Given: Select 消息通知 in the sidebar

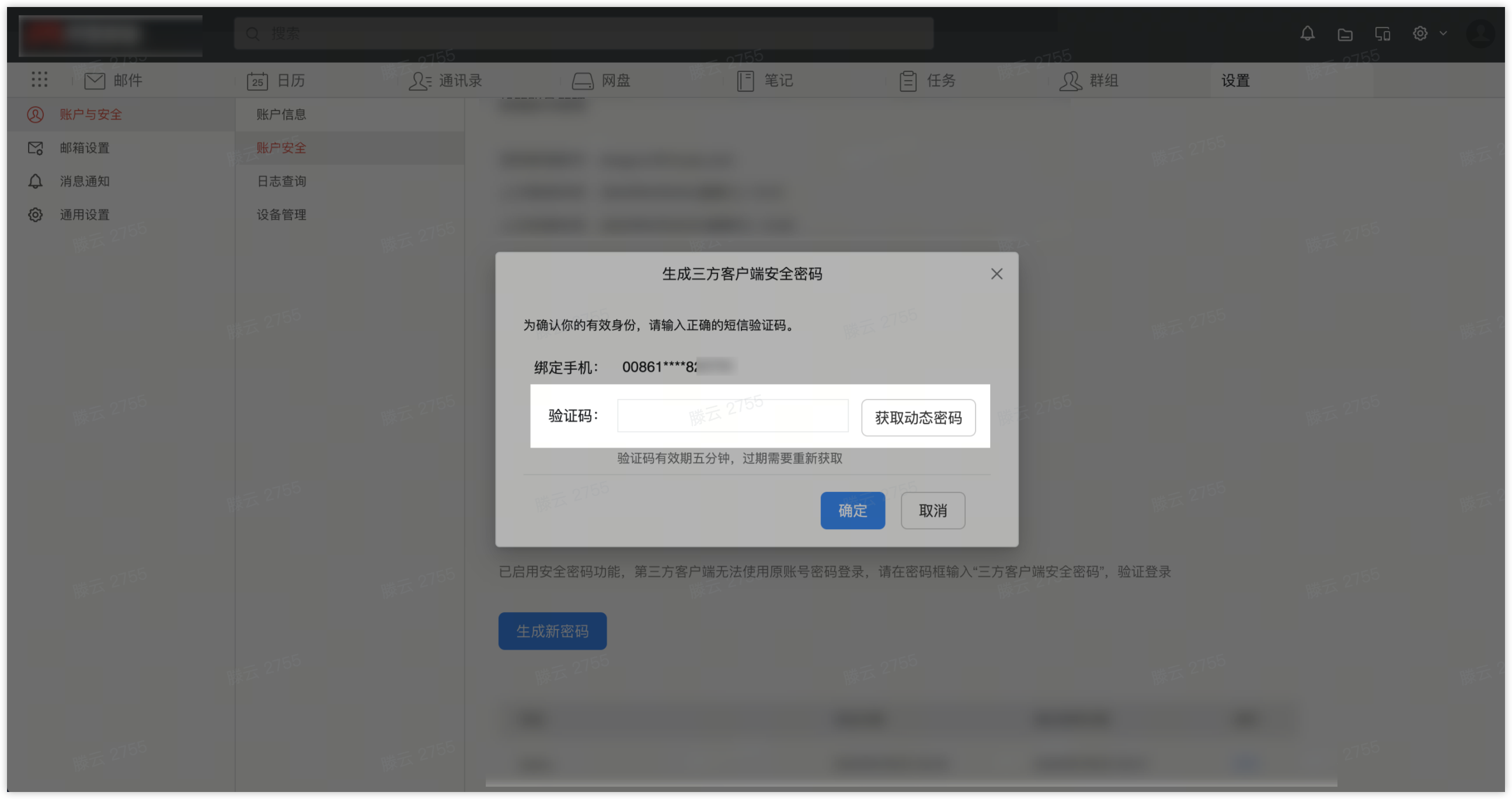Looking at the screenshot, I should click(x=121, y=182).
